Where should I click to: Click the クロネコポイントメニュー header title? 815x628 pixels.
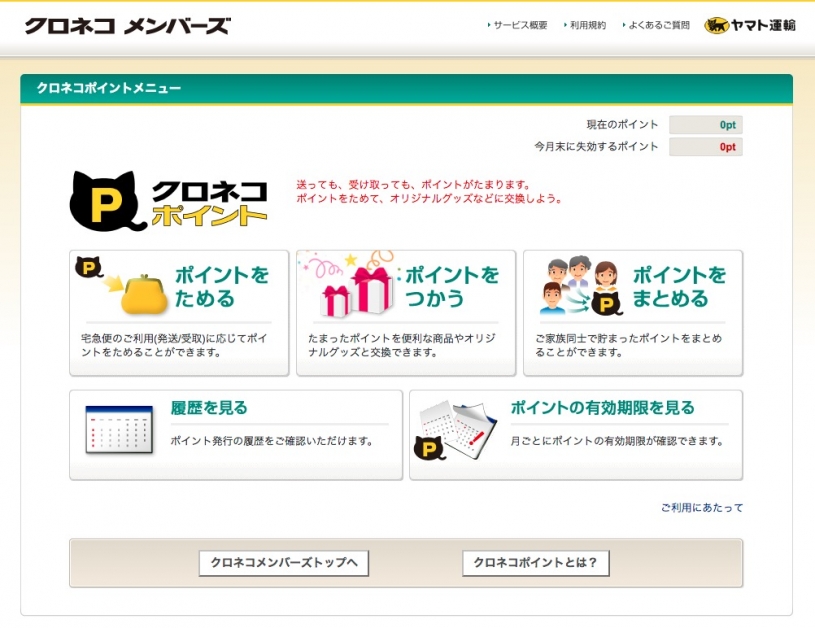click(x=109, y=88)
